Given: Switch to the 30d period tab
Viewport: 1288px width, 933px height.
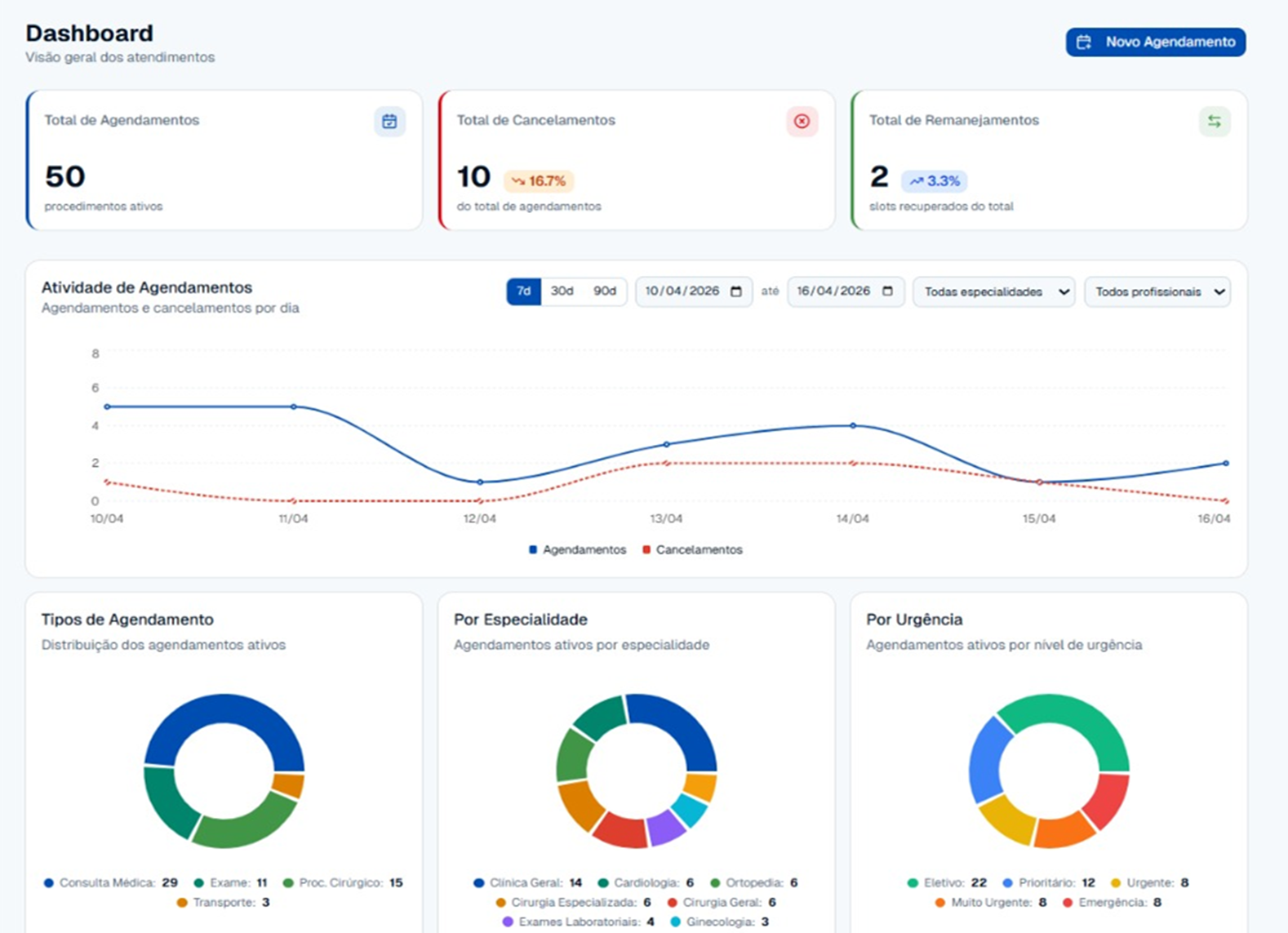Looking at the screenshot, I should (562, 291).
